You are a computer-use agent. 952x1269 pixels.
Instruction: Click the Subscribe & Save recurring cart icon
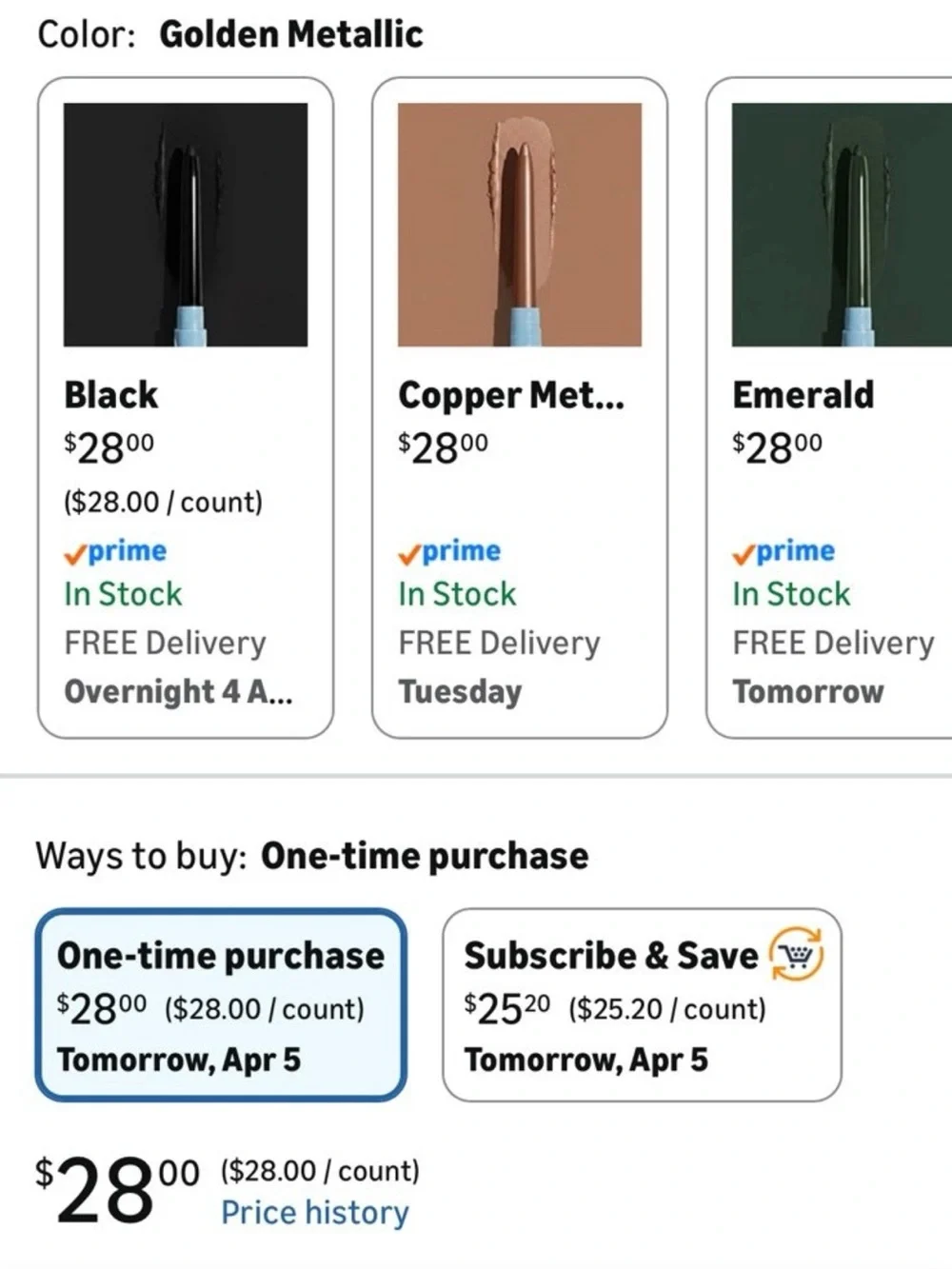[x=797, y=955]
